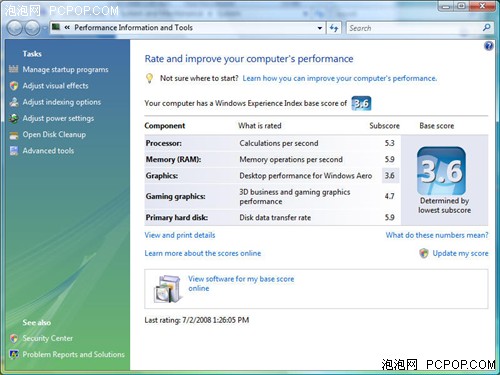Open Learn how you can improve performance link
500x375 pixels.
340,78
